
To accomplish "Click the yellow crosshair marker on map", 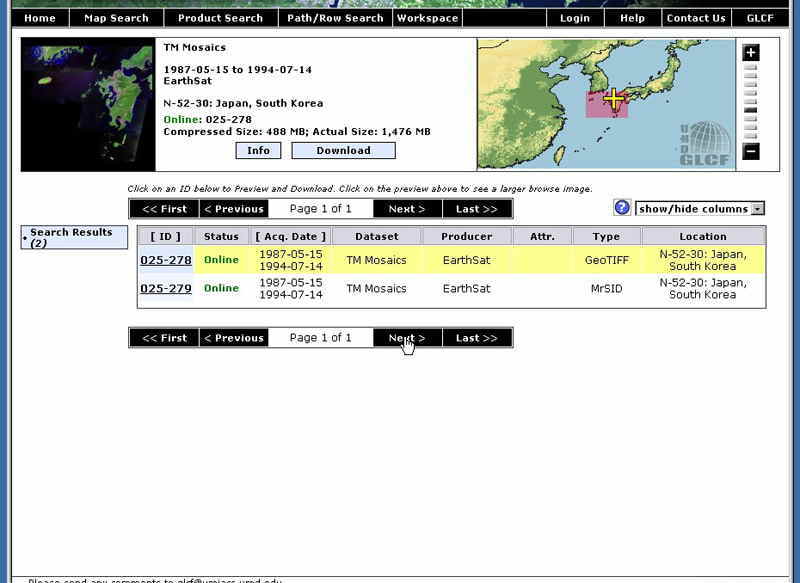I will point(613,99).
